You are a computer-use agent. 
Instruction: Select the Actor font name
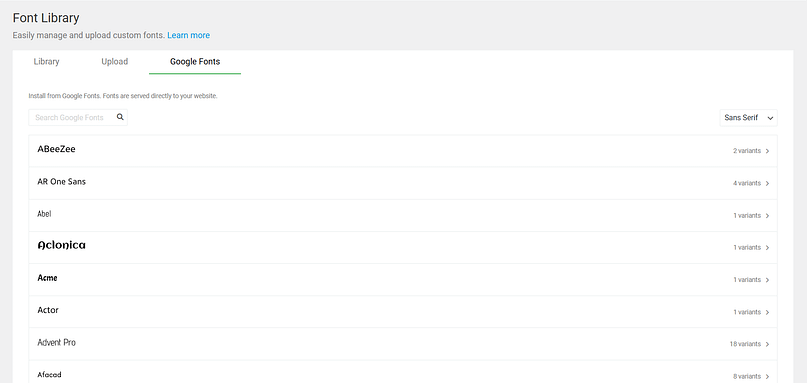(48, 310)
